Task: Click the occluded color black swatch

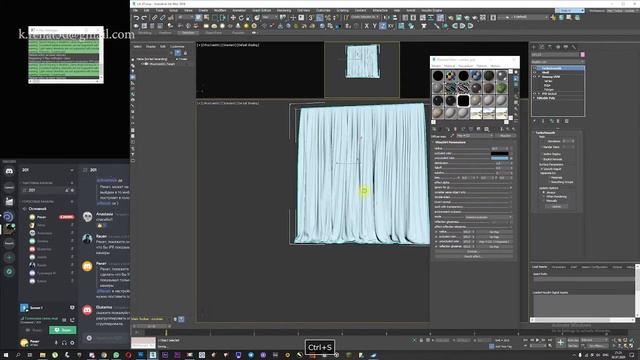Action: (x=500, y=153)
